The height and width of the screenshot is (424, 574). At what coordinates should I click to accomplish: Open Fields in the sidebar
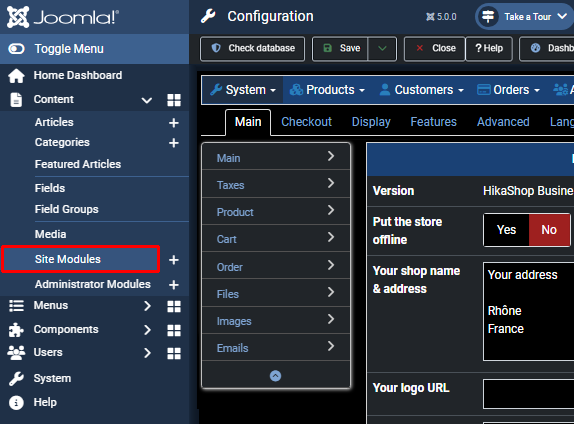(50, 188)
